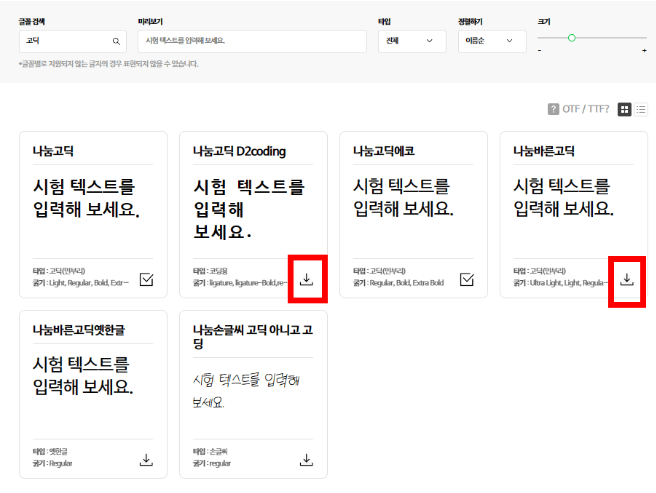Image resolution: width=656 pixels, height=493 pixels.
Task: Toggle the 나눔고딕 card checkmark
Action: click(x=146, y=279)
